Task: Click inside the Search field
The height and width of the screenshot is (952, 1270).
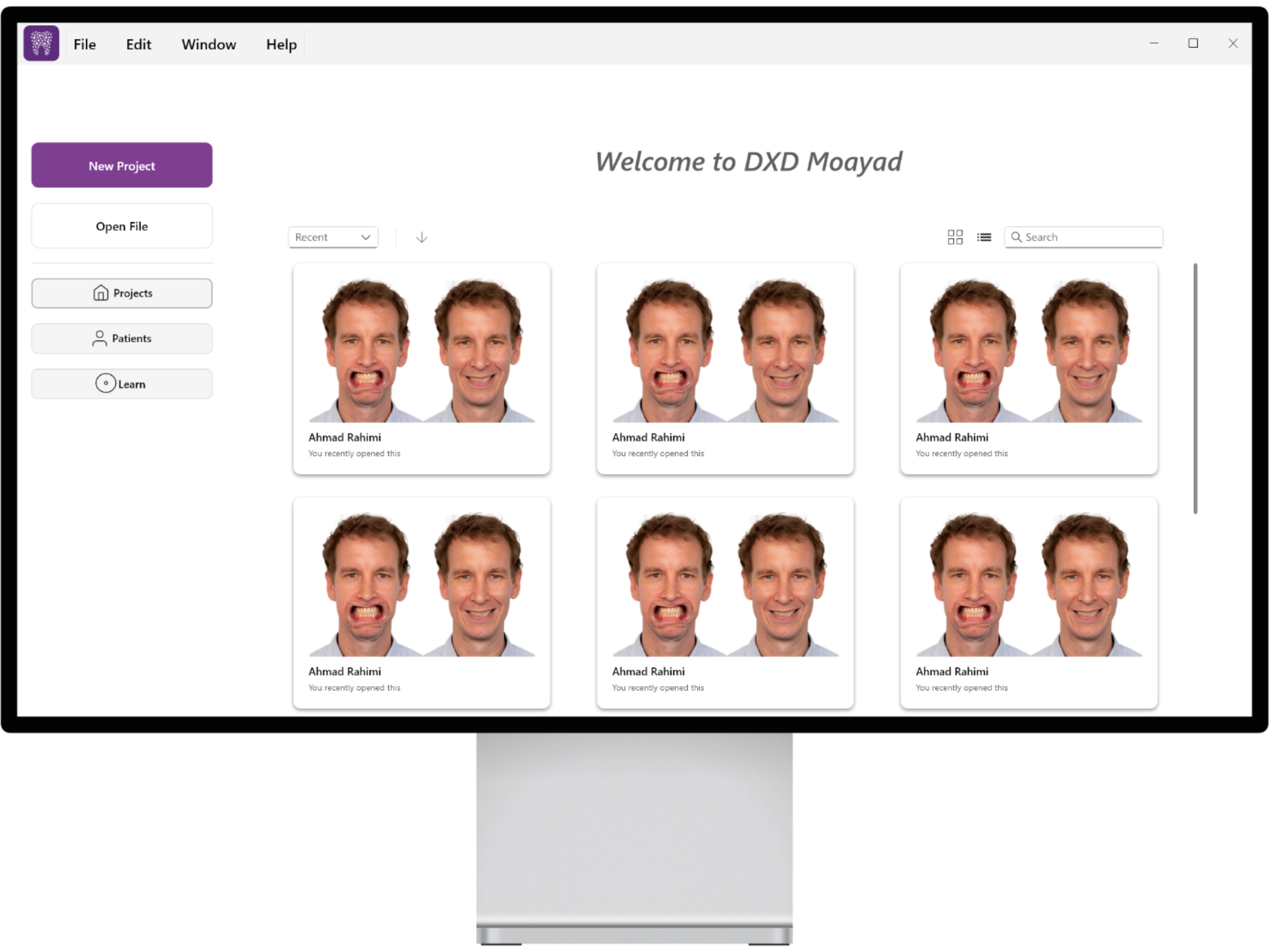Action: coord(1090,237)
